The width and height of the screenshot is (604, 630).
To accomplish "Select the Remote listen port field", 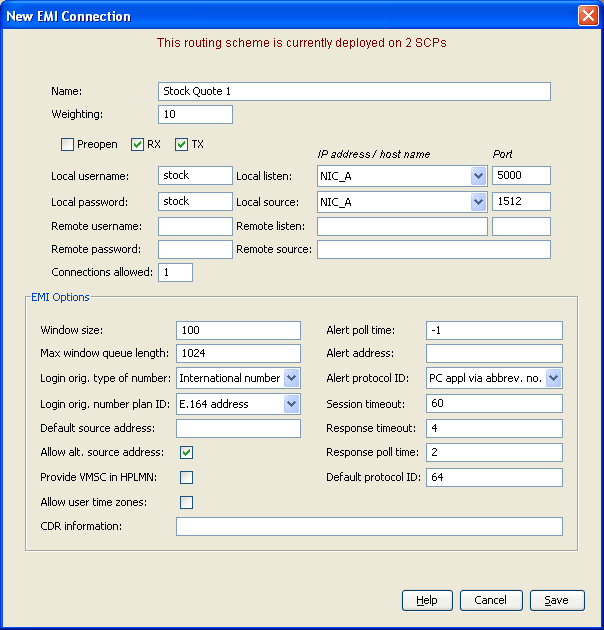I will click(x=521, y=227).
